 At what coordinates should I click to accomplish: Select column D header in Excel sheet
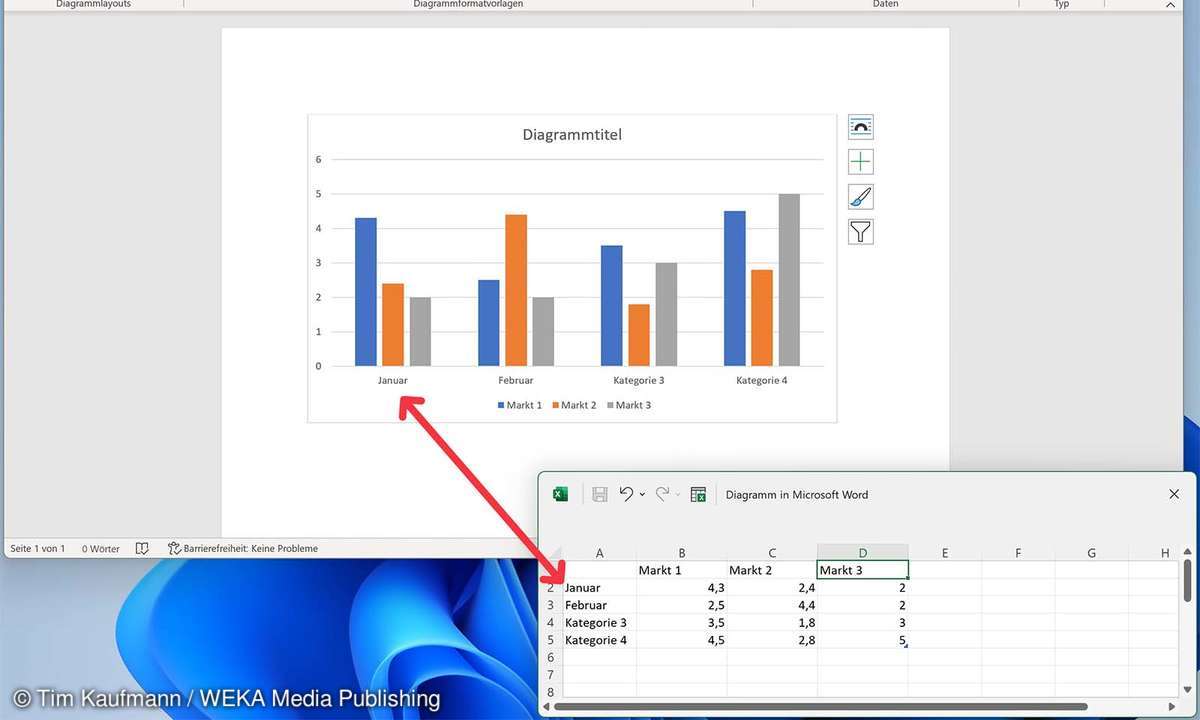[863, 553]
